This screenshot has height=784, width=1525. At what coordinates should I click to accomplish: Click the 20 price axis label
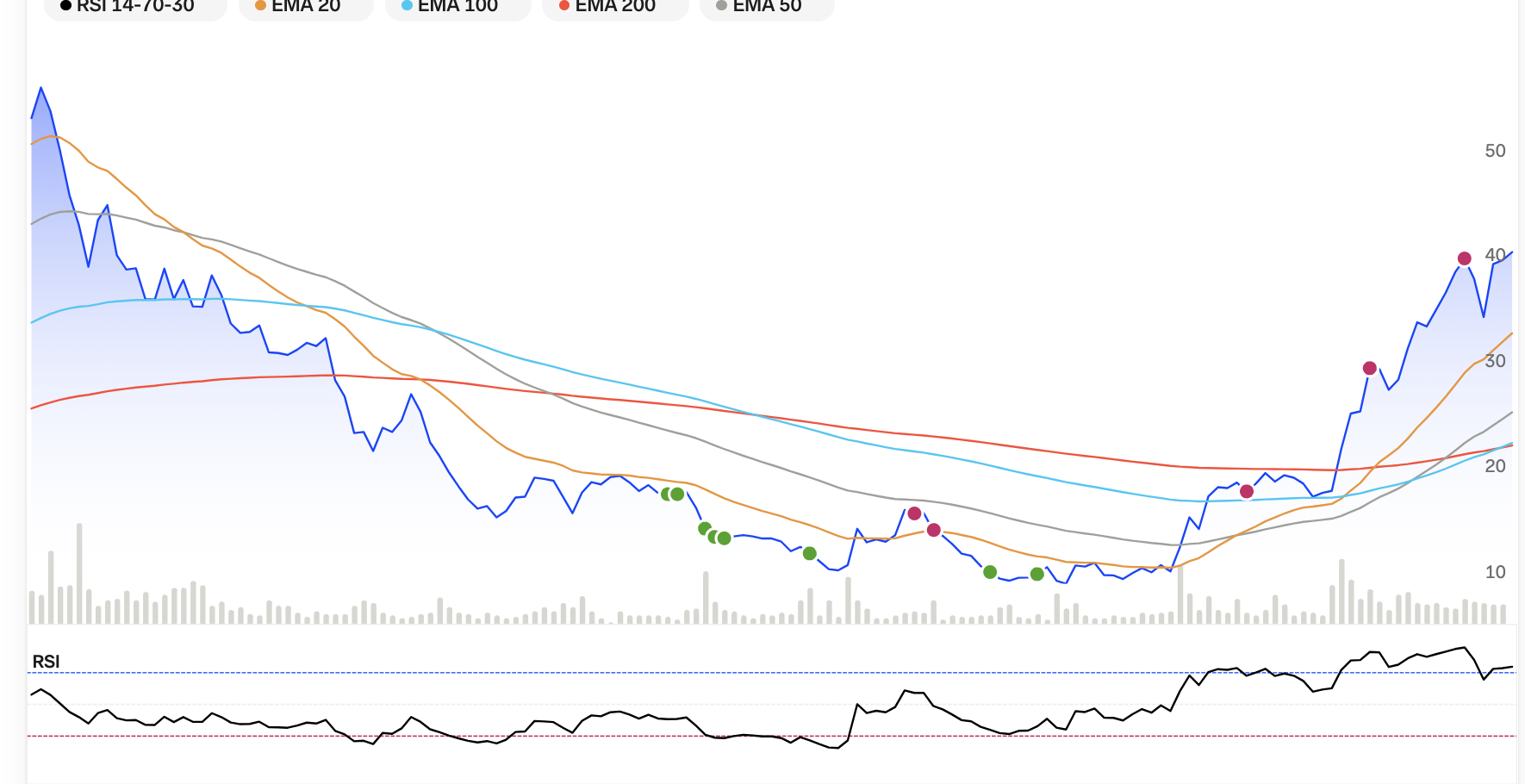point(1495,466)
